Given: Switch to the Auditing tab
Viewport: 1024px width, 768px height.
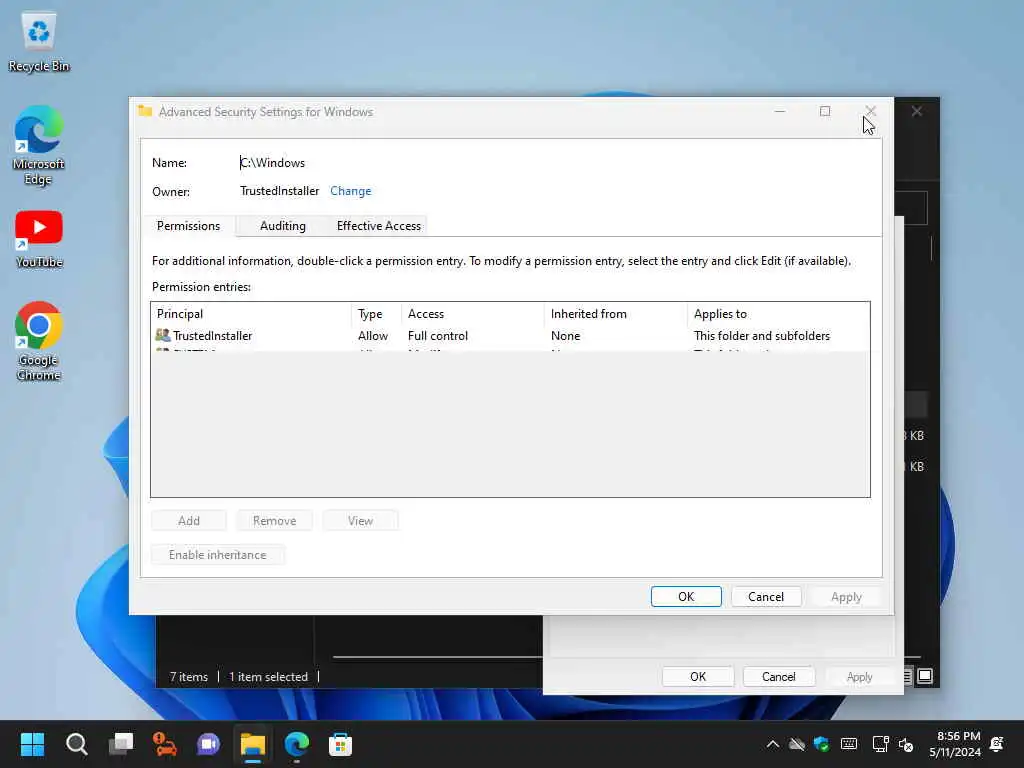Looking at the screenshot, I should (283, 226).
